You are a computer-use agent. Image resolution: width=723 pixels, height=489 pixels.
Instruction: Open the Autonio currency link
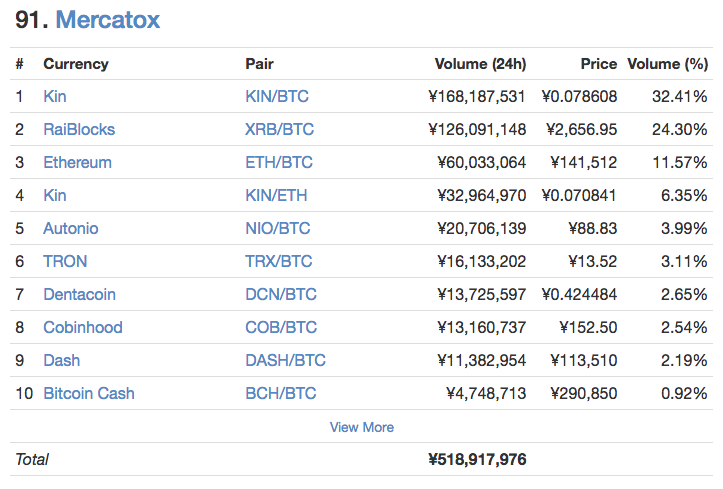tap(71, 229)
